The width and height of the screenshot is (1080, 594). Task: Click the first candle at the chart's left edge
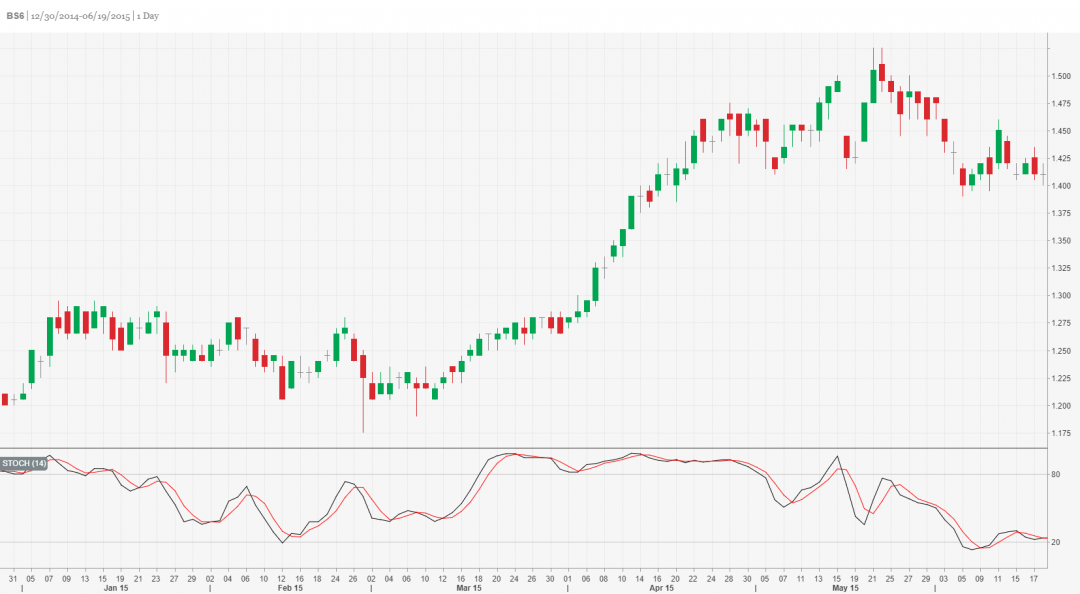7,400
